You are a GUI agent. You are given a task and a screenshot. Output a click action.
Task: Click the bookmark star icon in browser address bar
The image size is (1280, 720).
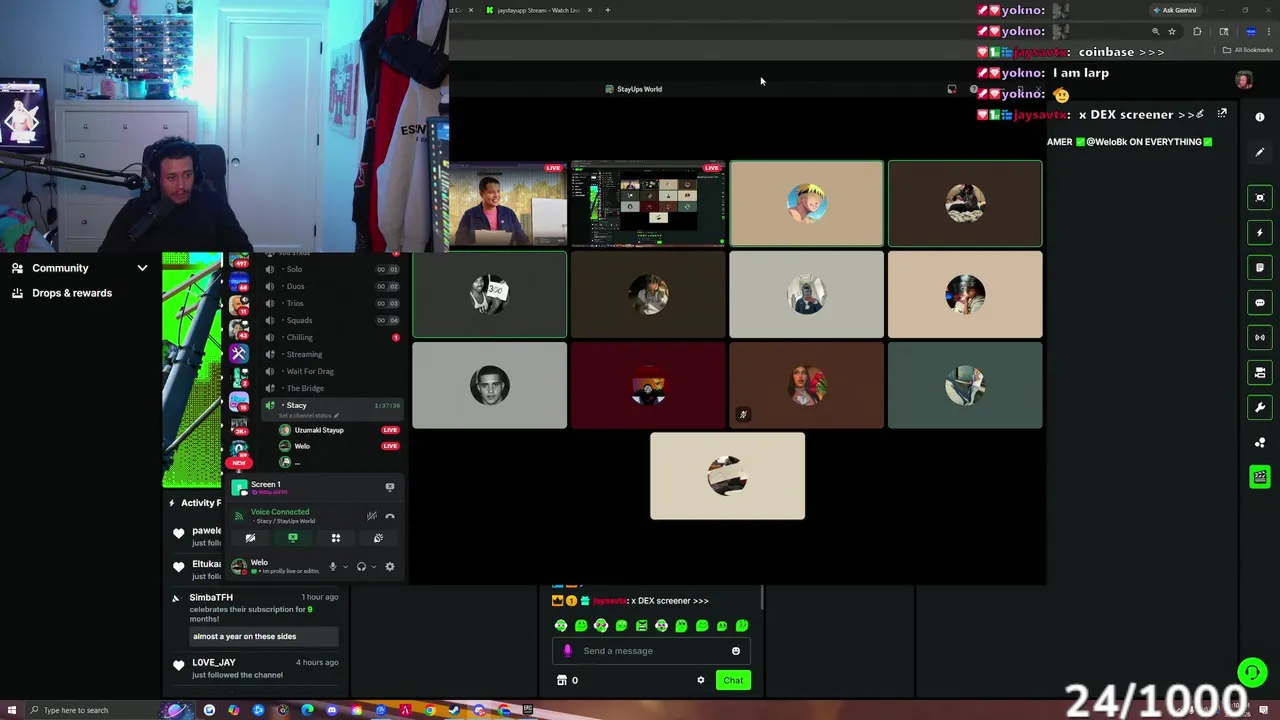click(1172, 31)
